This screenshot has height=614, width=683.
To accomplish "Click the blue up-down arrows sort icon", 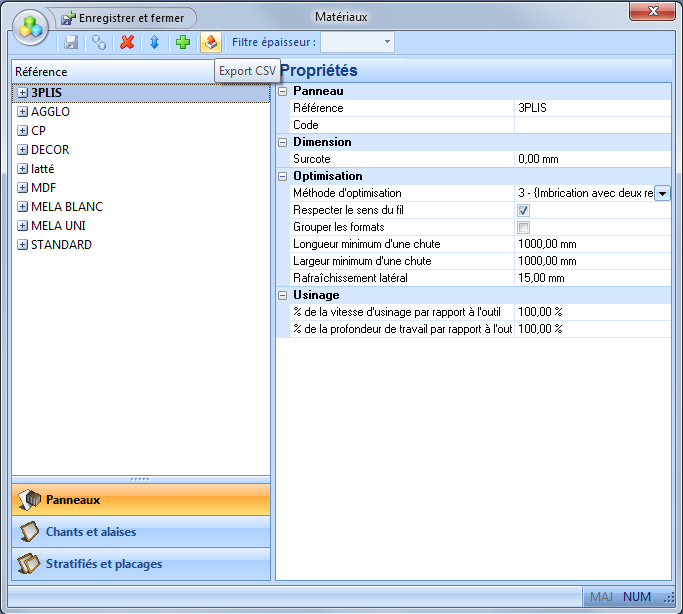I will click(x=154, y=42).
